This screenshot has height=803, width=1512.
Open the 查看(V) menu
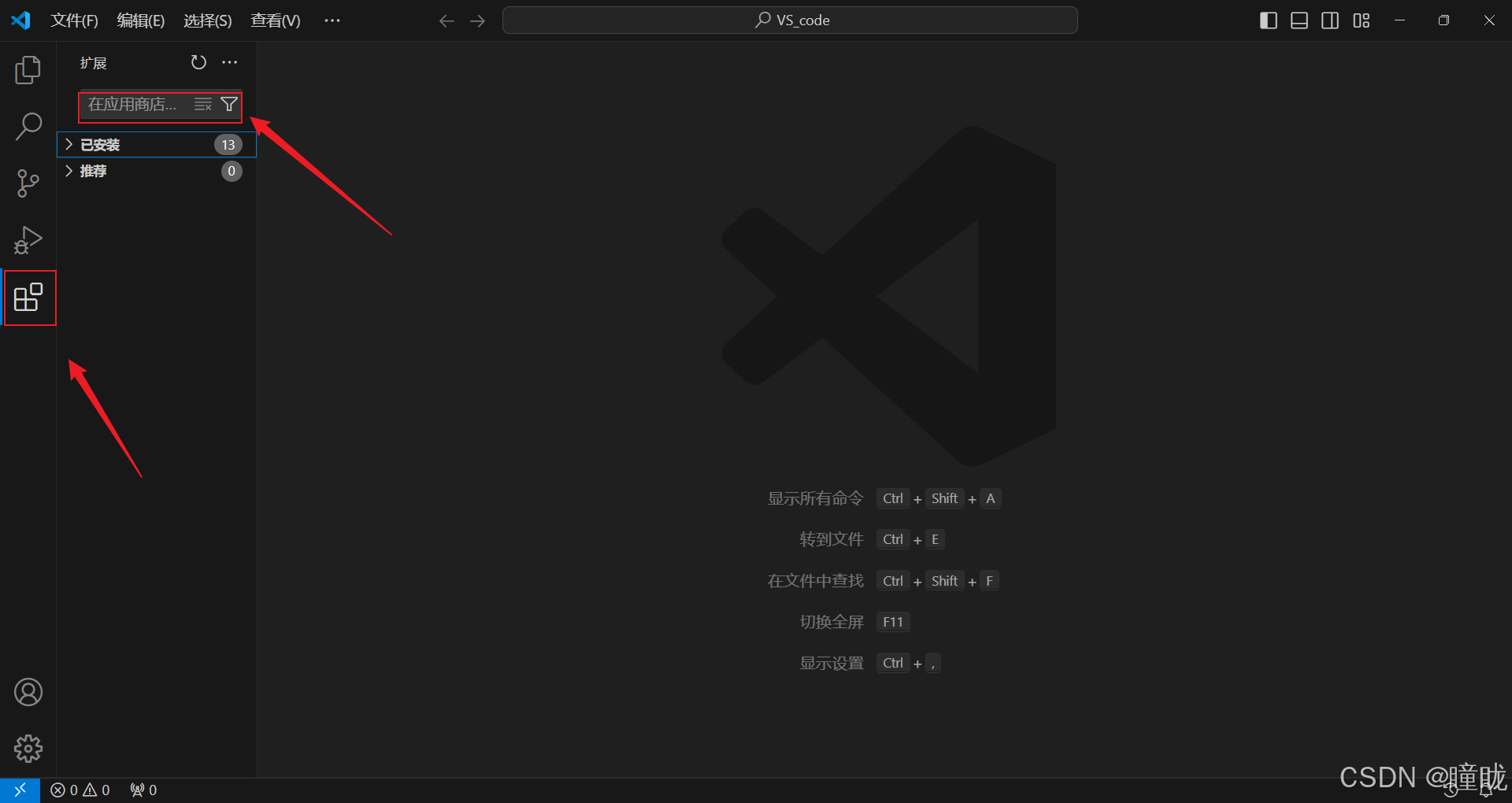276,20
